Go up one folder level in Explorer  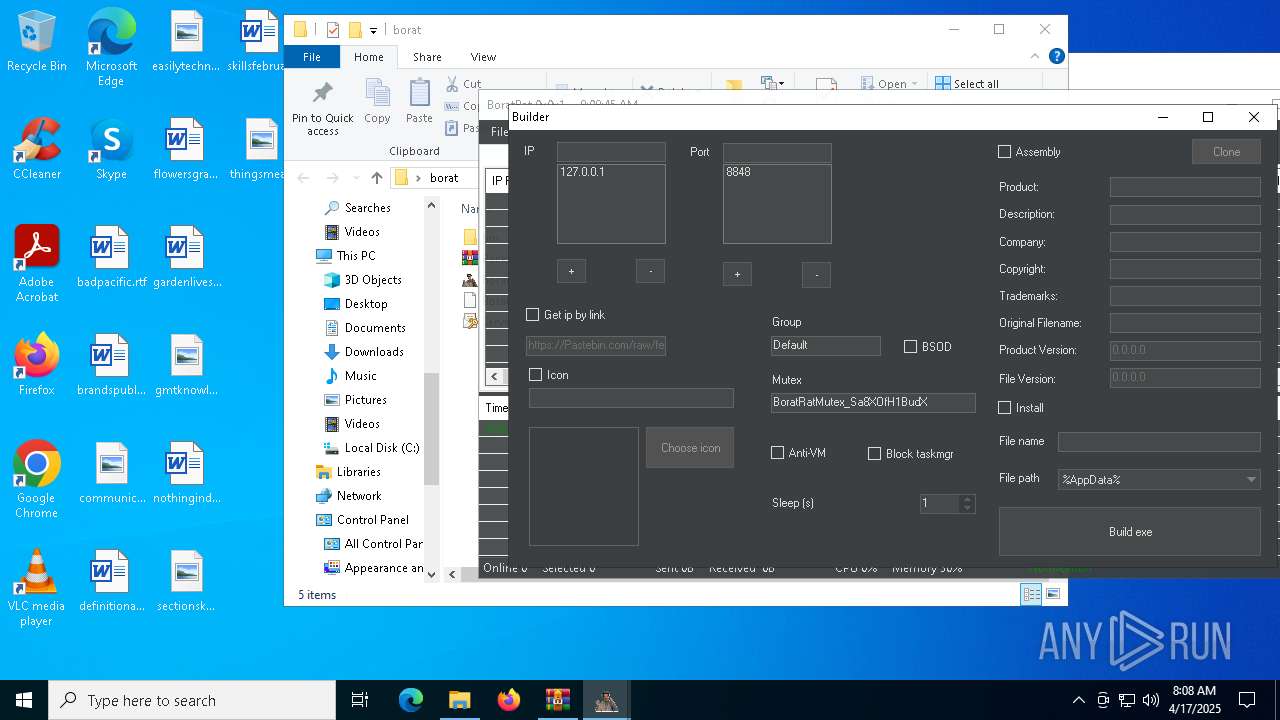click(376, 178)
